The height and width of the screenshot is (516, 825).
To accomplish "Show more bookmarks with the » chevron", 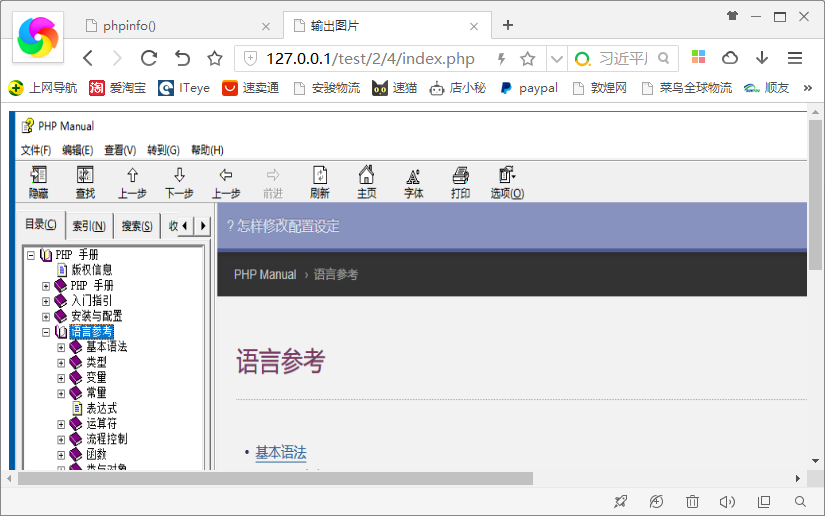I will pyautogui.click(x=808, y=88).
